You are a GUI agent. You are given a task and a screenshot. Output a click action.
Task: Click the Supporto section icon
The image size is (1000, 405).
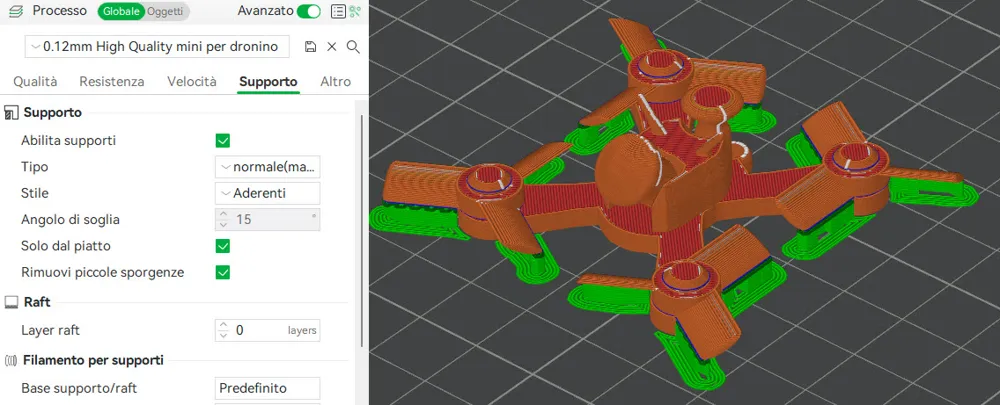[x=12, y=113]
